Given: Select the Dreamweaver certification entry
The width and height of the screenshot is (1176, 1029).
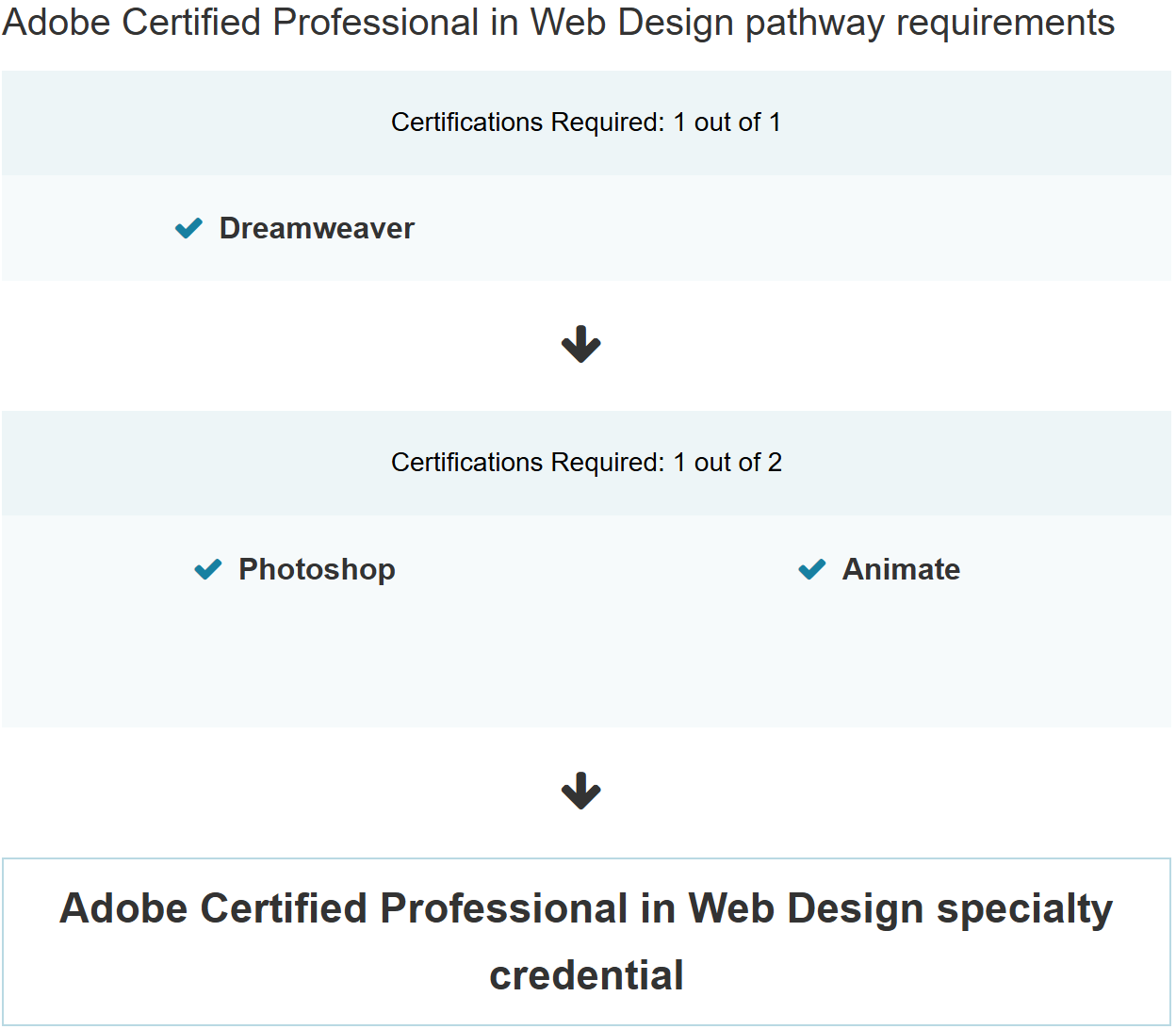Looking at the screenshot, I should 316,228.
